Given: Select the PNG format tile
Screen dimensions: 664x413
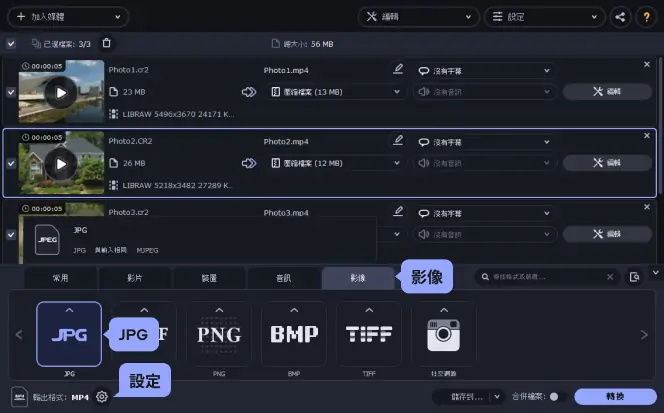Looking at the screenshot, I should tap(219, 334).
